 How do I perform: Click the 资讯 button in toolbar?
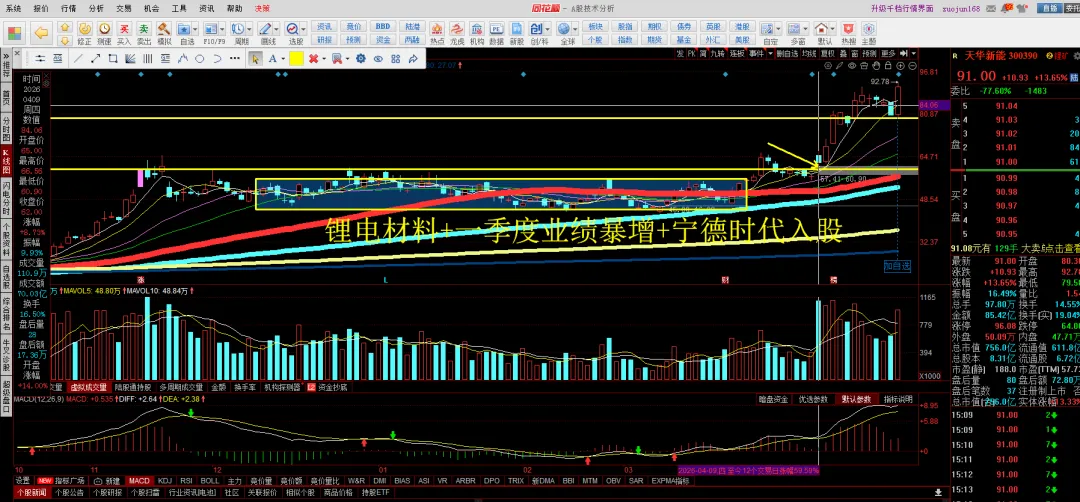pyautogui.click(x=324, y=26)
